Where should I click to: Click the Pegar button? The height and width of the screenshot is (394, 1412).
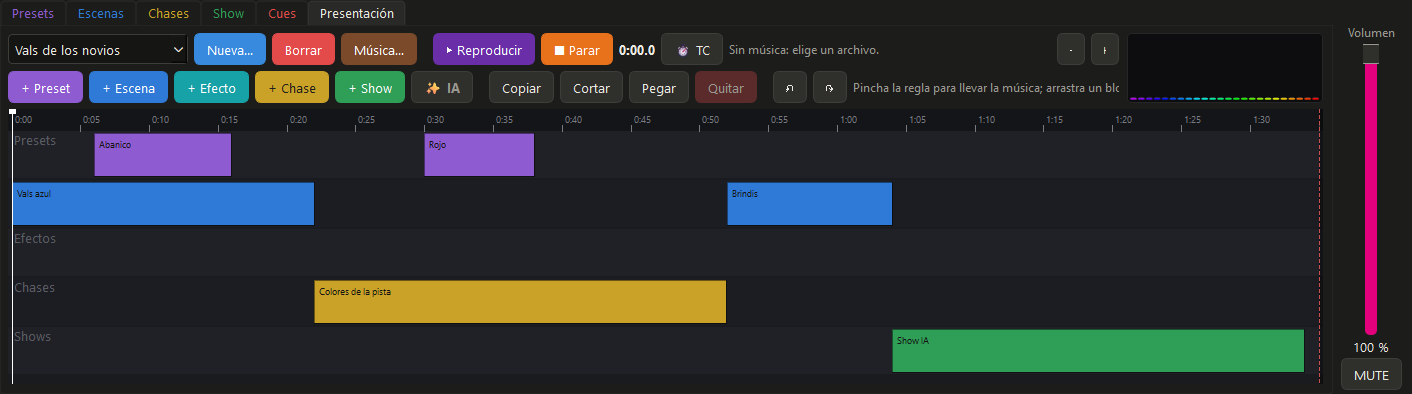coord(659,88)
